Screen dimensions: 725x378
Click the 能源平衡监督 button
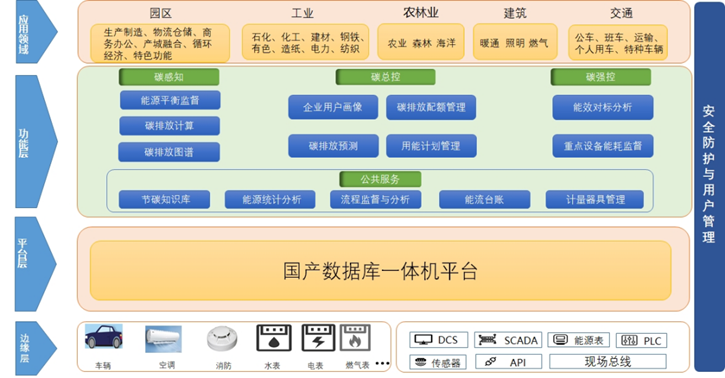pos(170,100)
